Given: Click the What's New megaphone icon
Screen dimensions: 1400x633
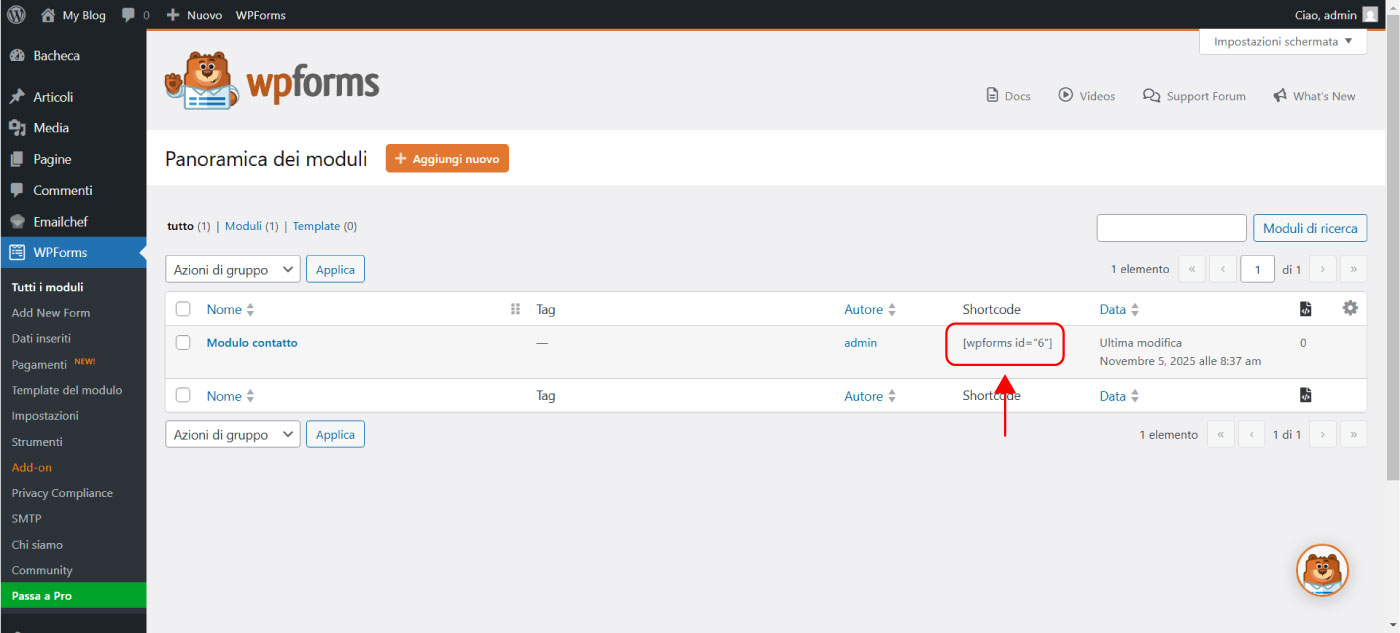Looking at the screenshot, I should [x=1279, y=96].
